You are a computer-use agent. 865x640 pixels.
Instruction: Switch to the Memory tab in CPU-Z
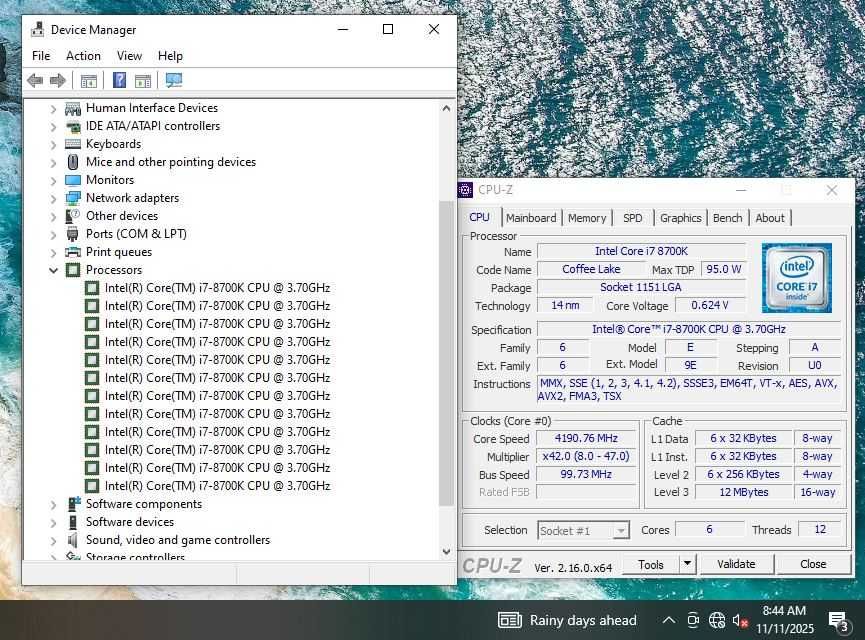tap(587, 218)
